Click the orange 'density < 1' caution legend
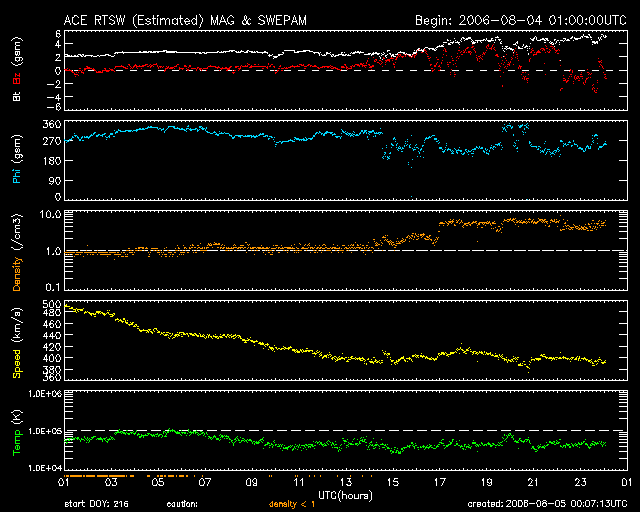Image resolution: width=640 pixels, height=512 pixels. pyautogui.click(x=292, y=504)
